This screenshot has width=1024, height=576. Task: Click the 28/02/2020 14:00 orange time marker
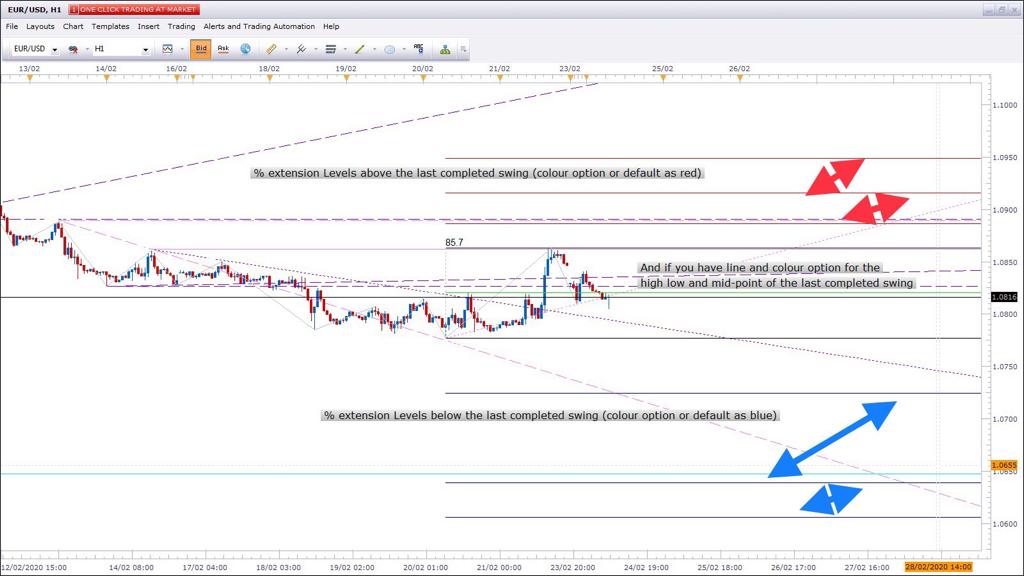click(x=938, y=567)
